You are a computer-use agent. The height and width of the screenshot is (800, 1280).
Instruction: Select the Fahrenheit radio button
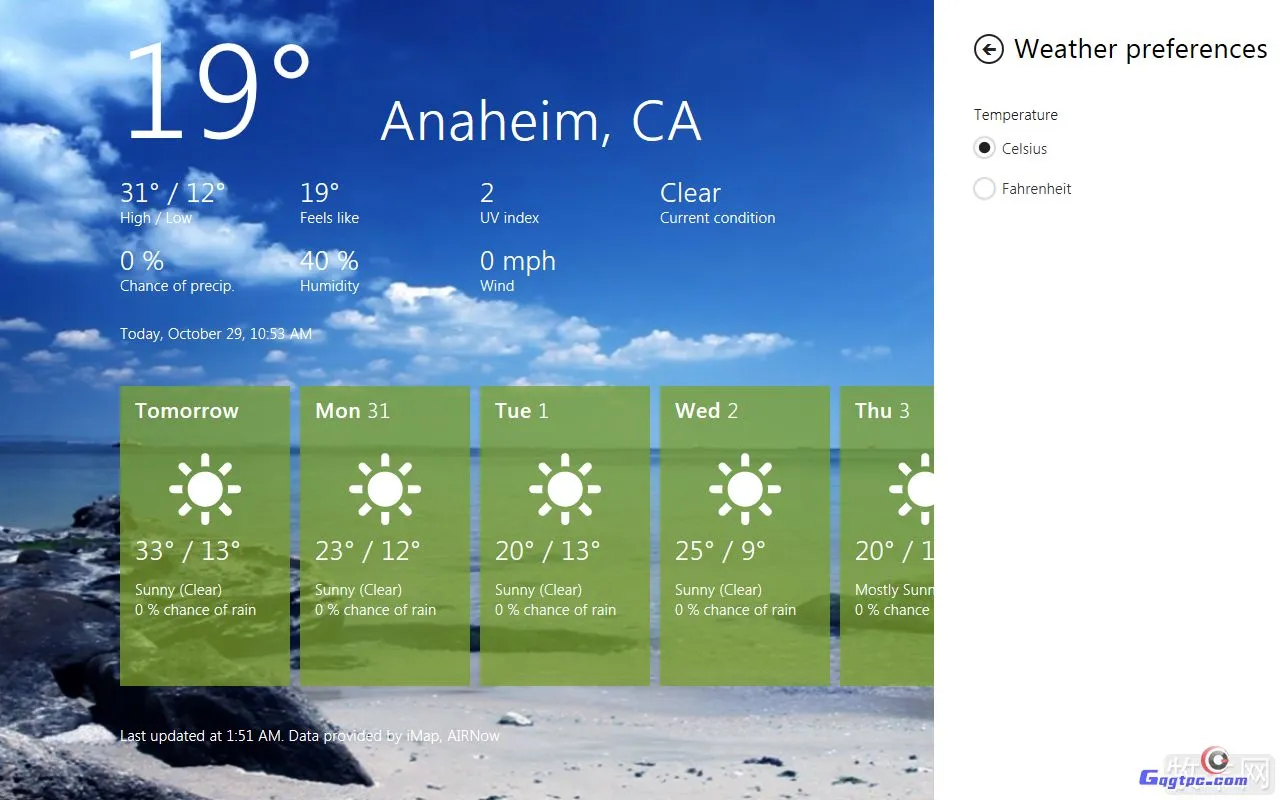(x=985, y=188)
